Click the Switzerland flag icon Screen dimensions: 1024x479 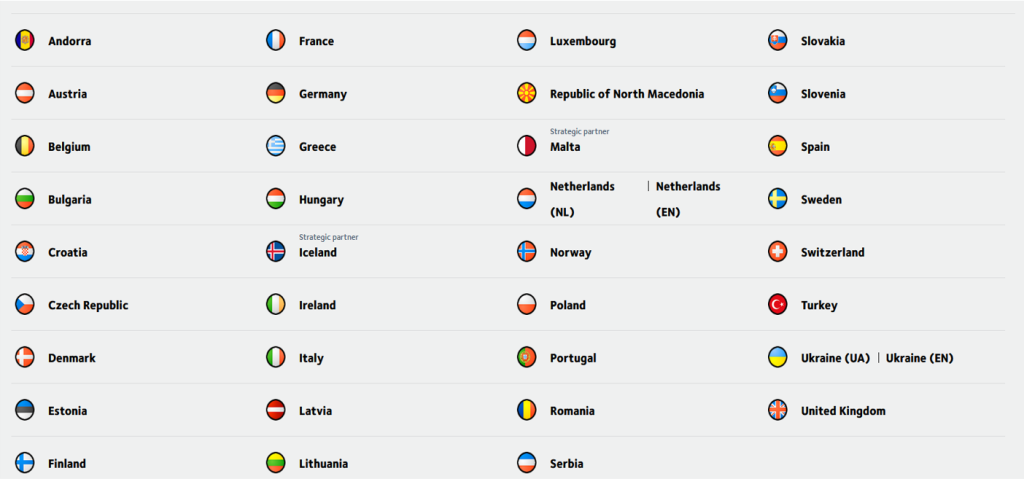778,252
